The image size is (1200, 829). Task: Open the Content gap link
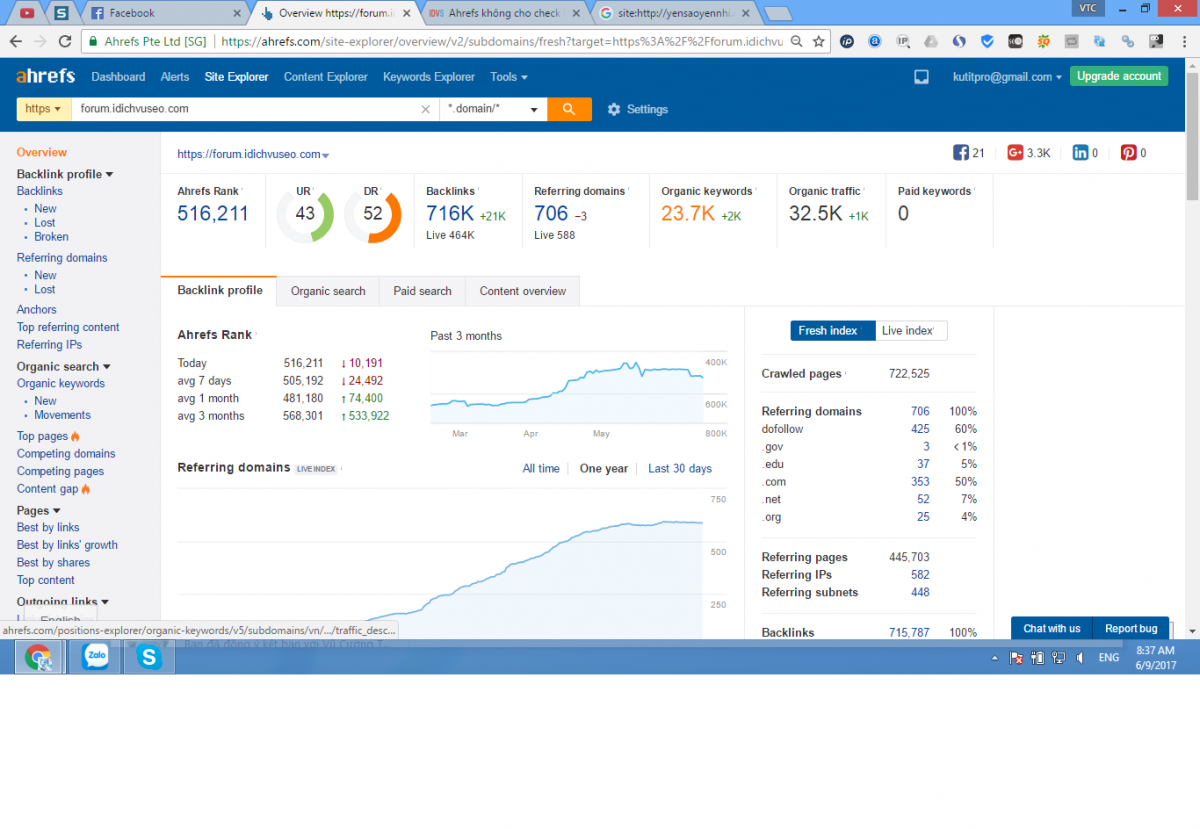pos(48,489)
